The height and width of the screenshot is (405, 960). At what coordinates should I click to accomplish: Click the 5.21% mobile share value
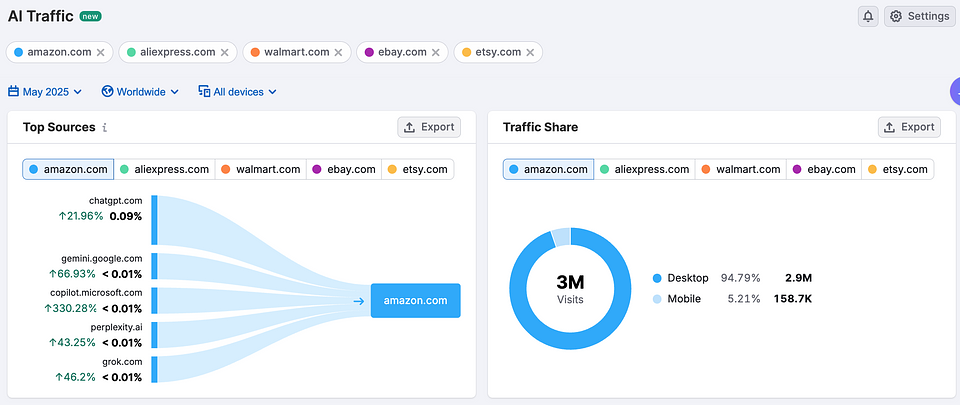[743, 299]
